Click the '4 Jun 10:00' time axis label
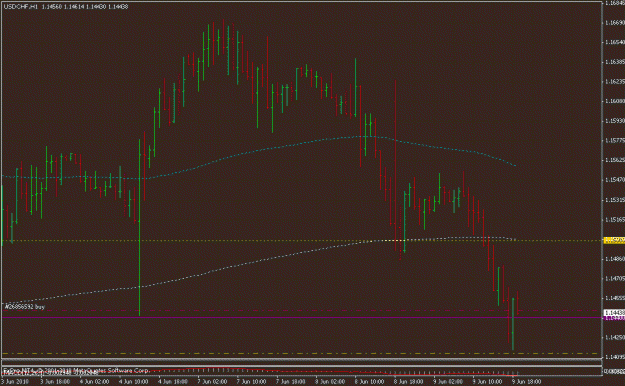This screenshot has width=625, height=386. tap(134, 382)
